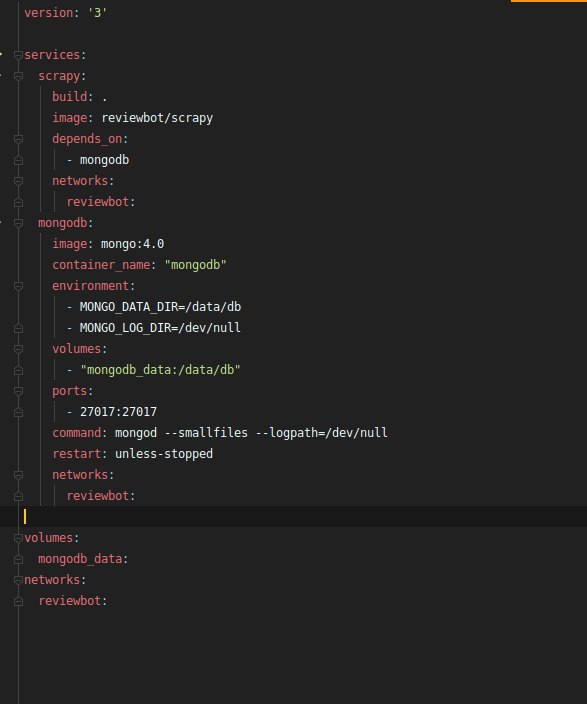Fold the depends_on section

point(18,139)
